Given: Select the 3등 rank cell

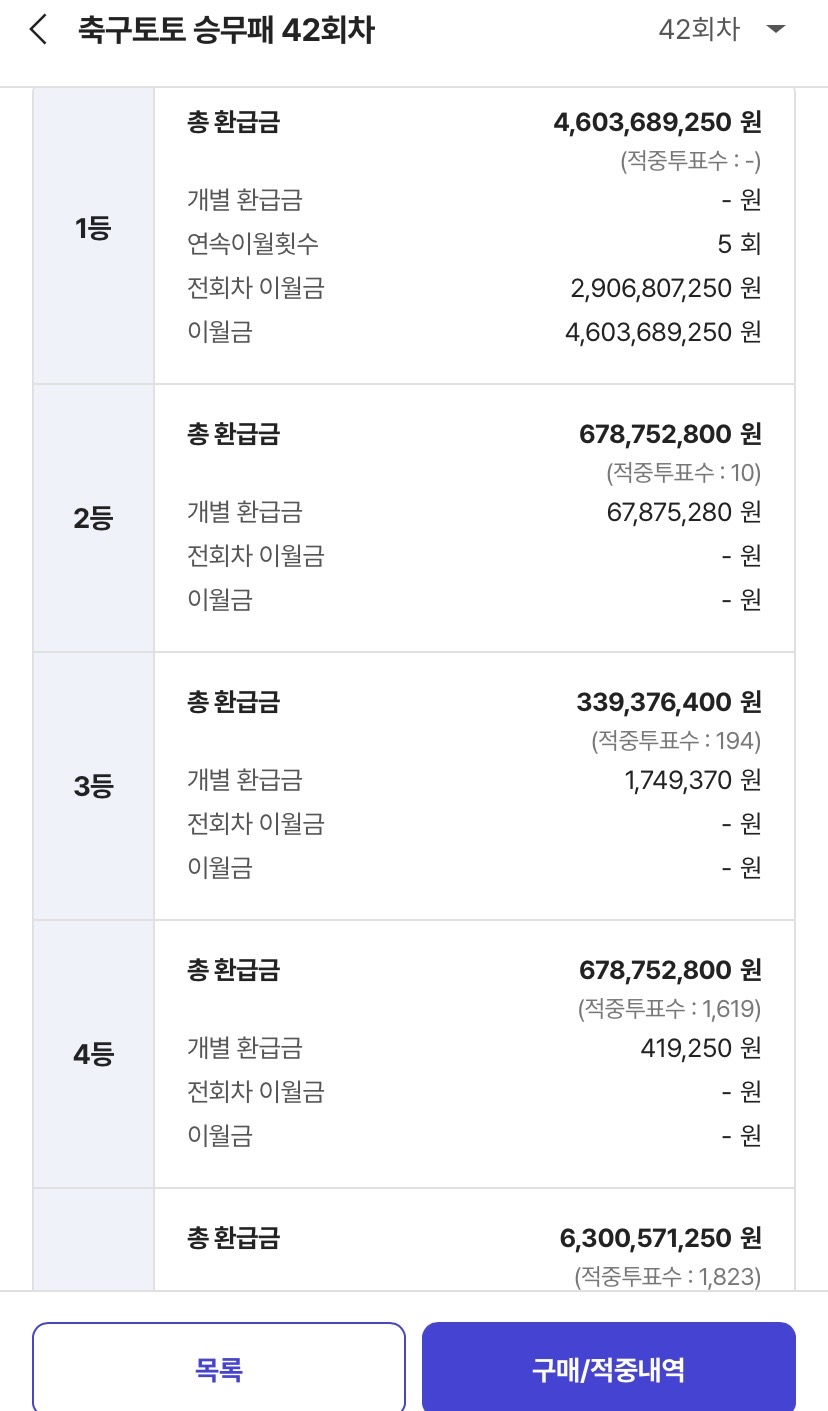Looking at the screenshot, I should [93, 786].
